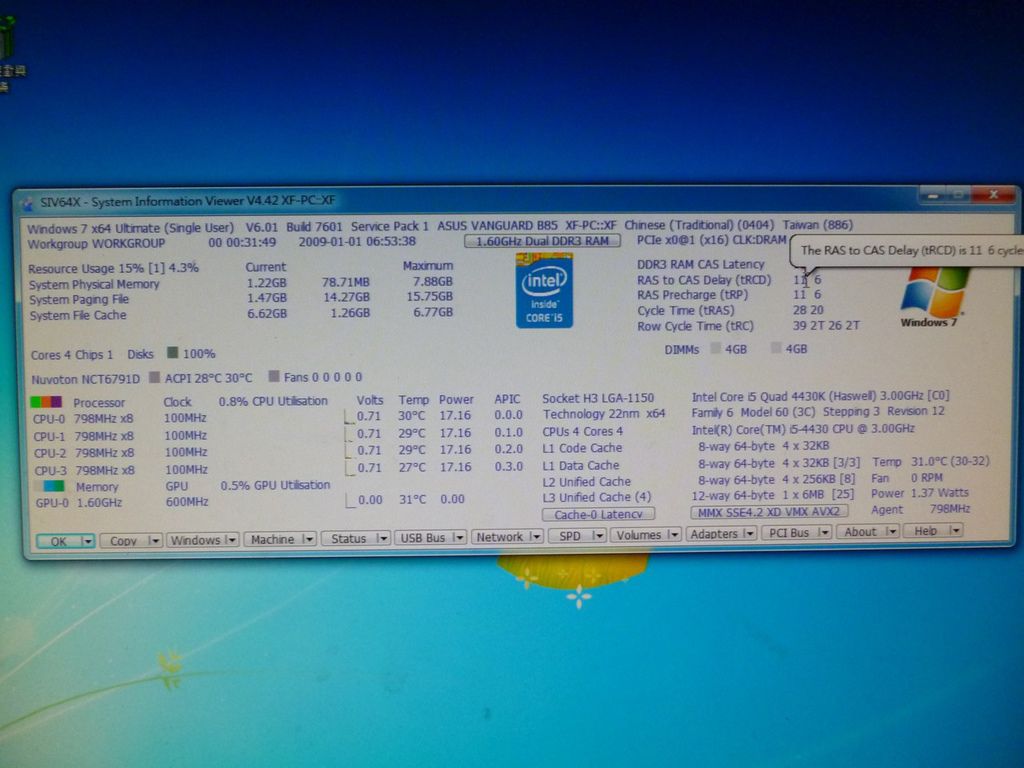Open the PCI Bus button's dropdown arrow
The width and height of the screenshot is (1024, 768).
click(x=824, y=533)
